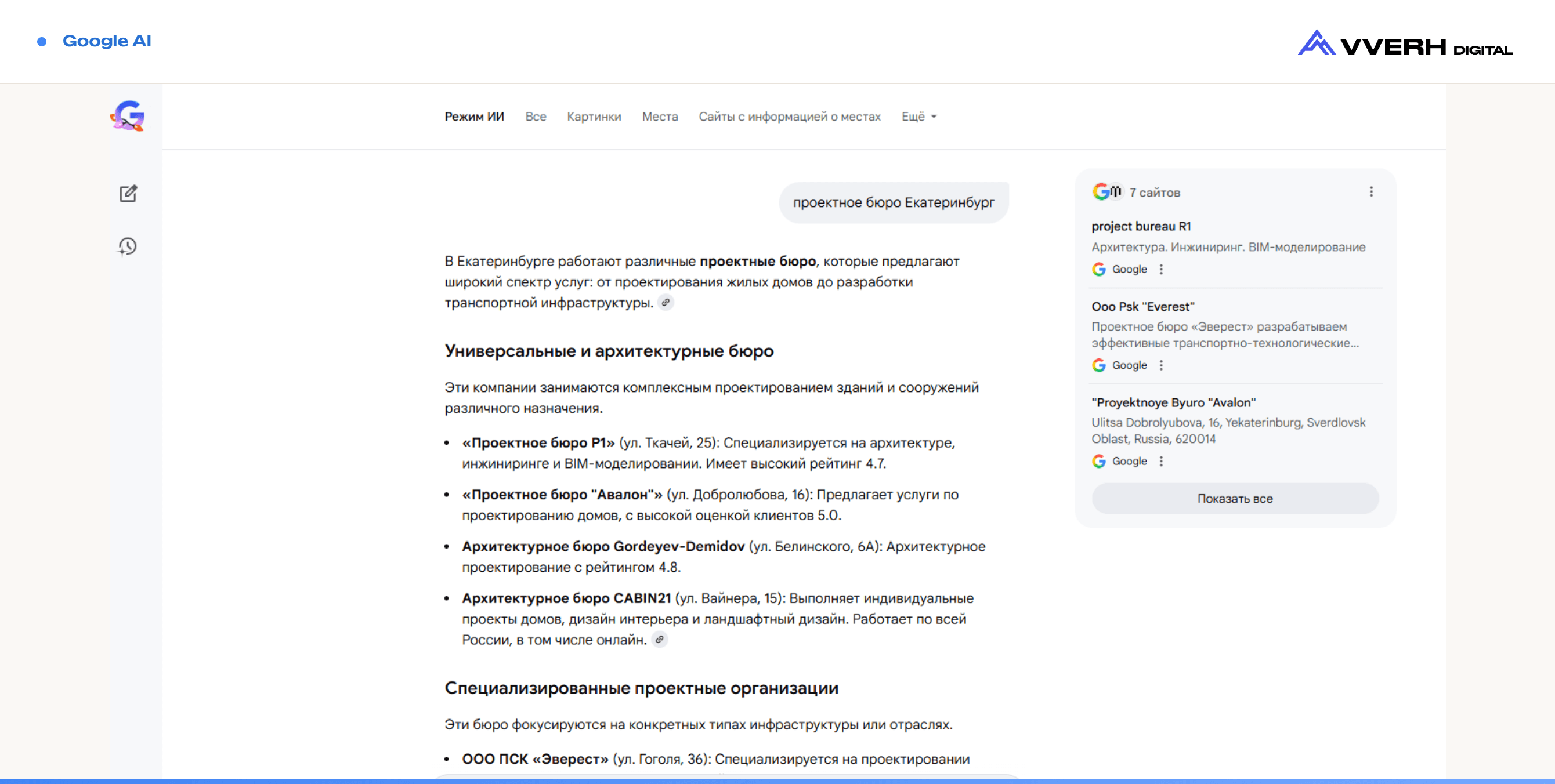Select the Все search tab
Viewport: 1555px width, 784px height.
(536, 117)
